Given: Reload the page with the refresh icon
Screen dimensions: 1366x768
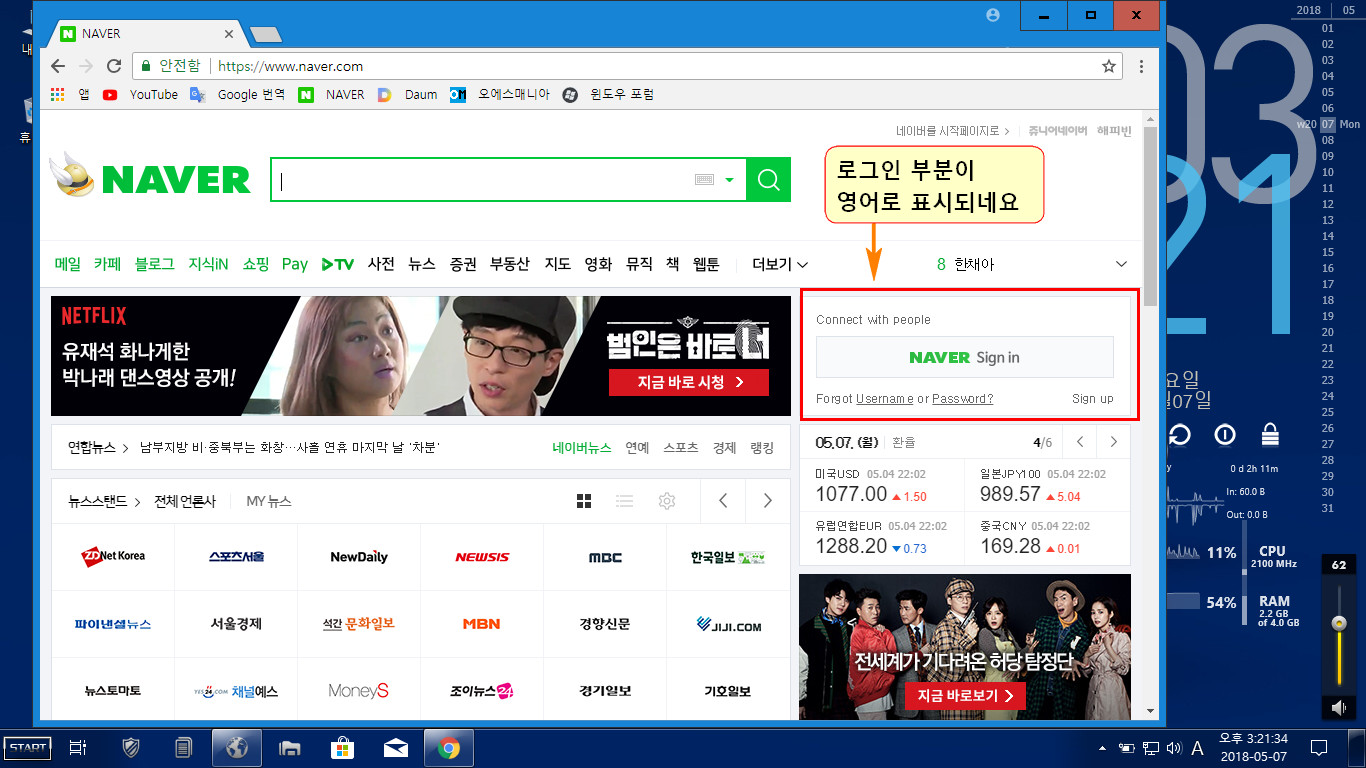Looking at the screenshot, I should tap(114, 66).
